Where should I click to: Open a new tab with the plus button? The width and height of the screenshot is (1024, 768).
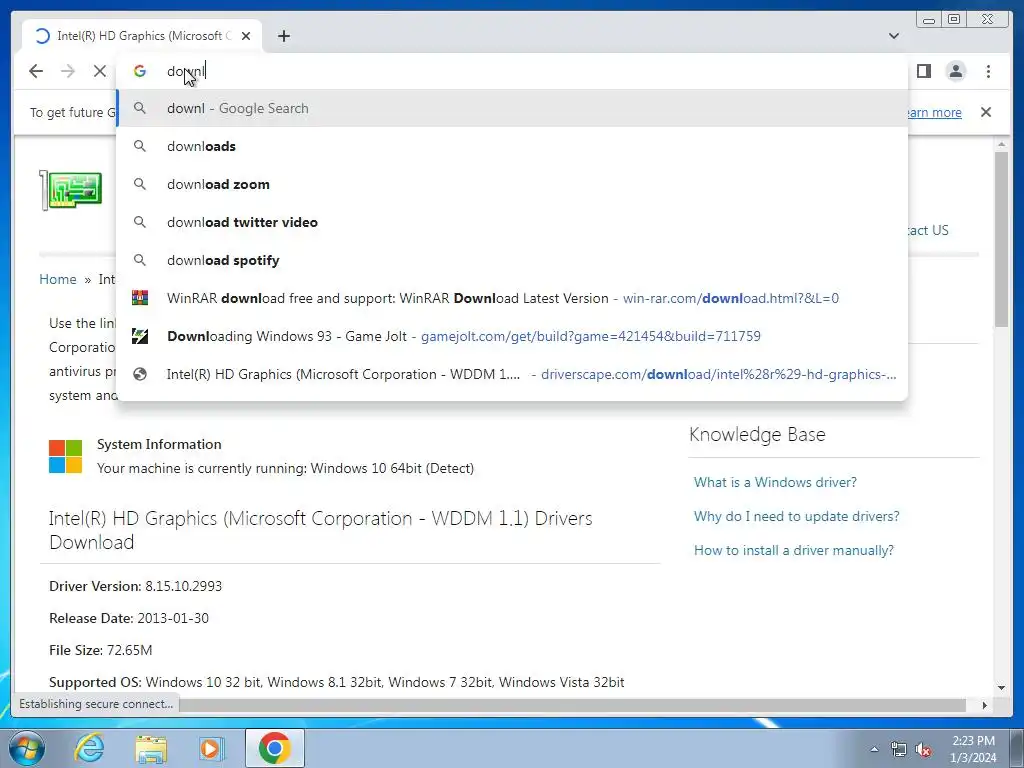[x=283, y=36]
